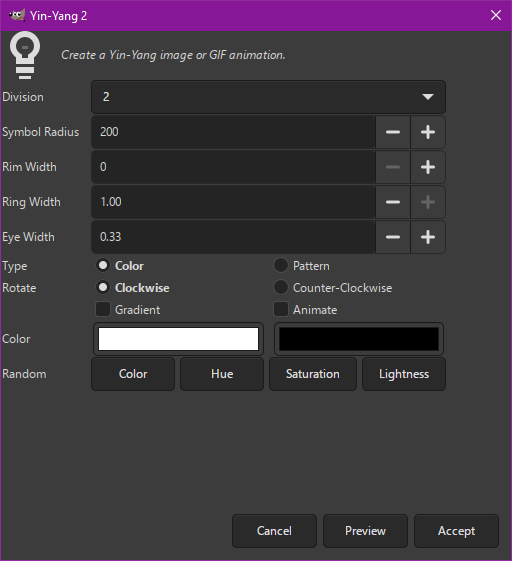Select the Pattern type radio button

click(x=281, y=265)
